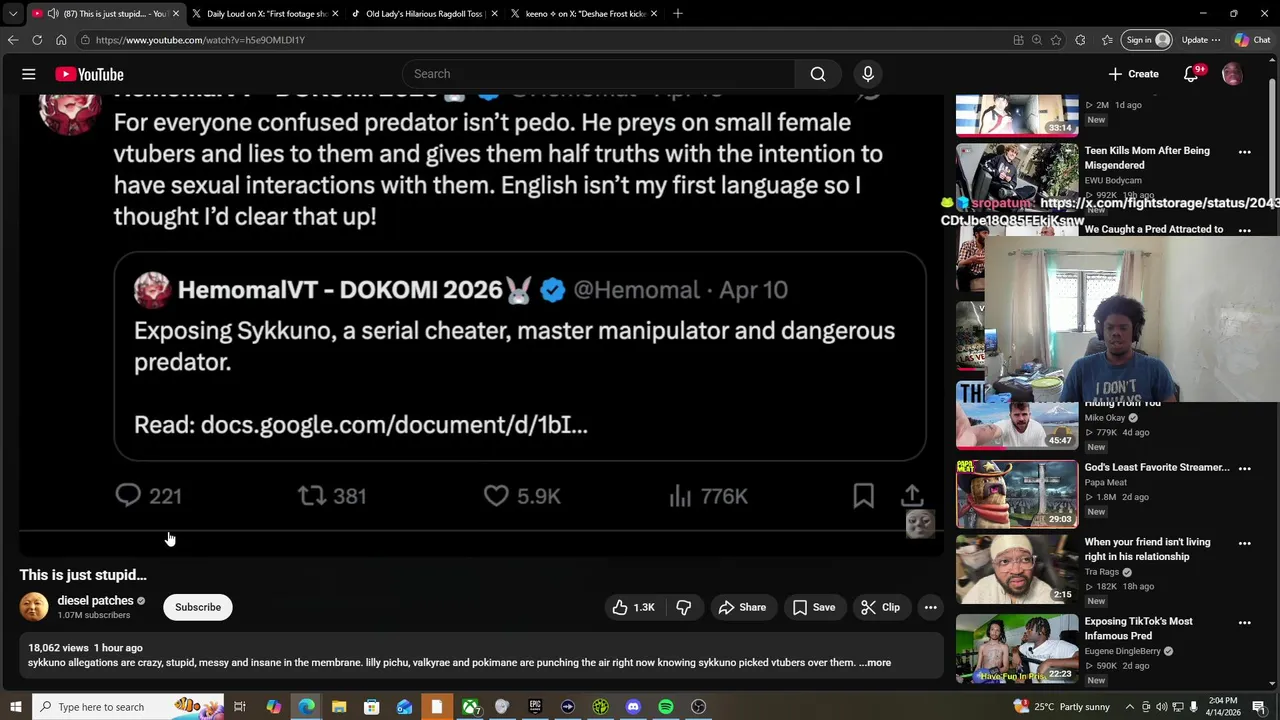The height and width of the screenshot is (720, 1280).
Task: Subscribe to diesel patches channel
Action: pyautogui.click(x=198, y=607)
